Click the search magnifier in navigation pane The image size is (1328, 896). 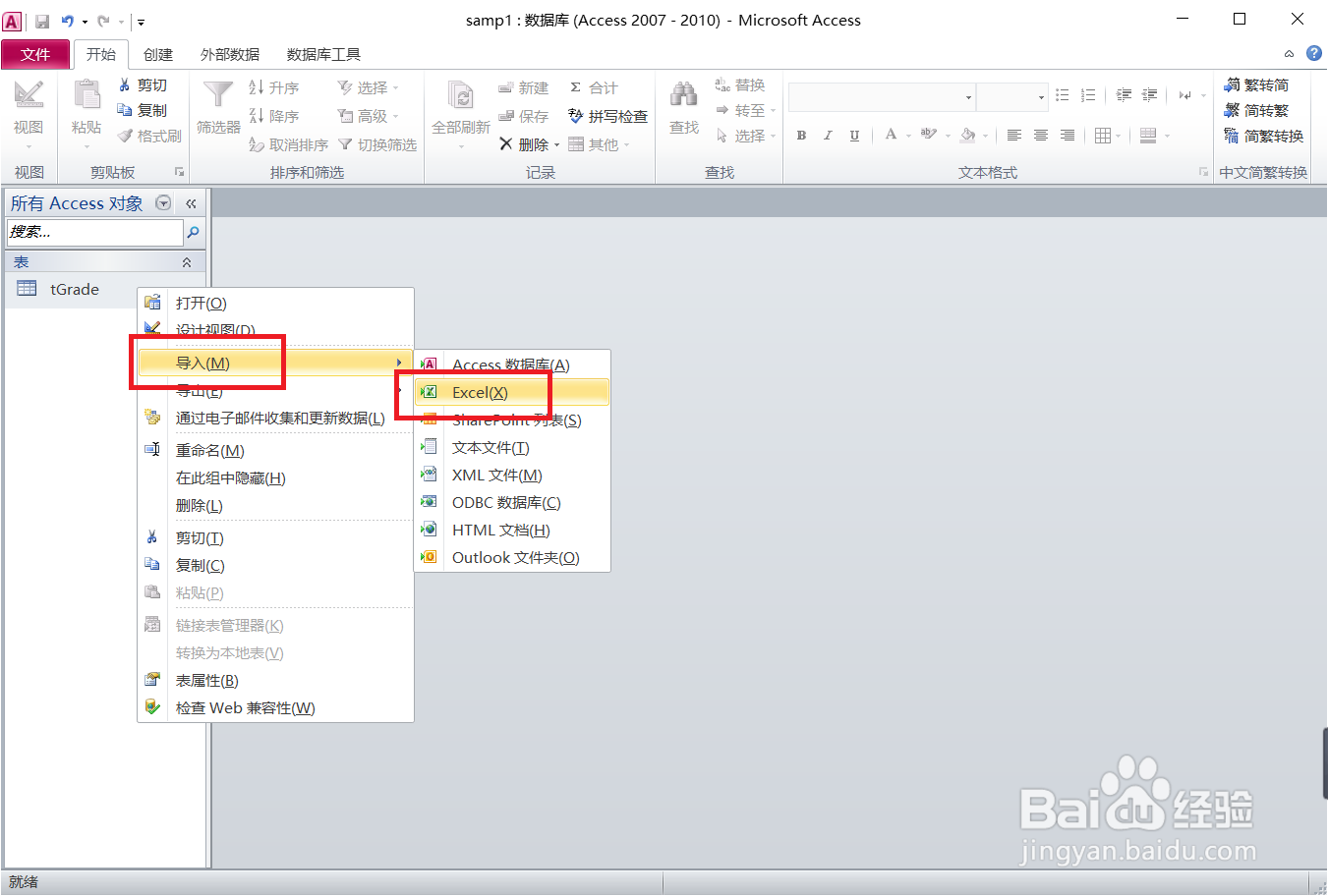[194, 232]
